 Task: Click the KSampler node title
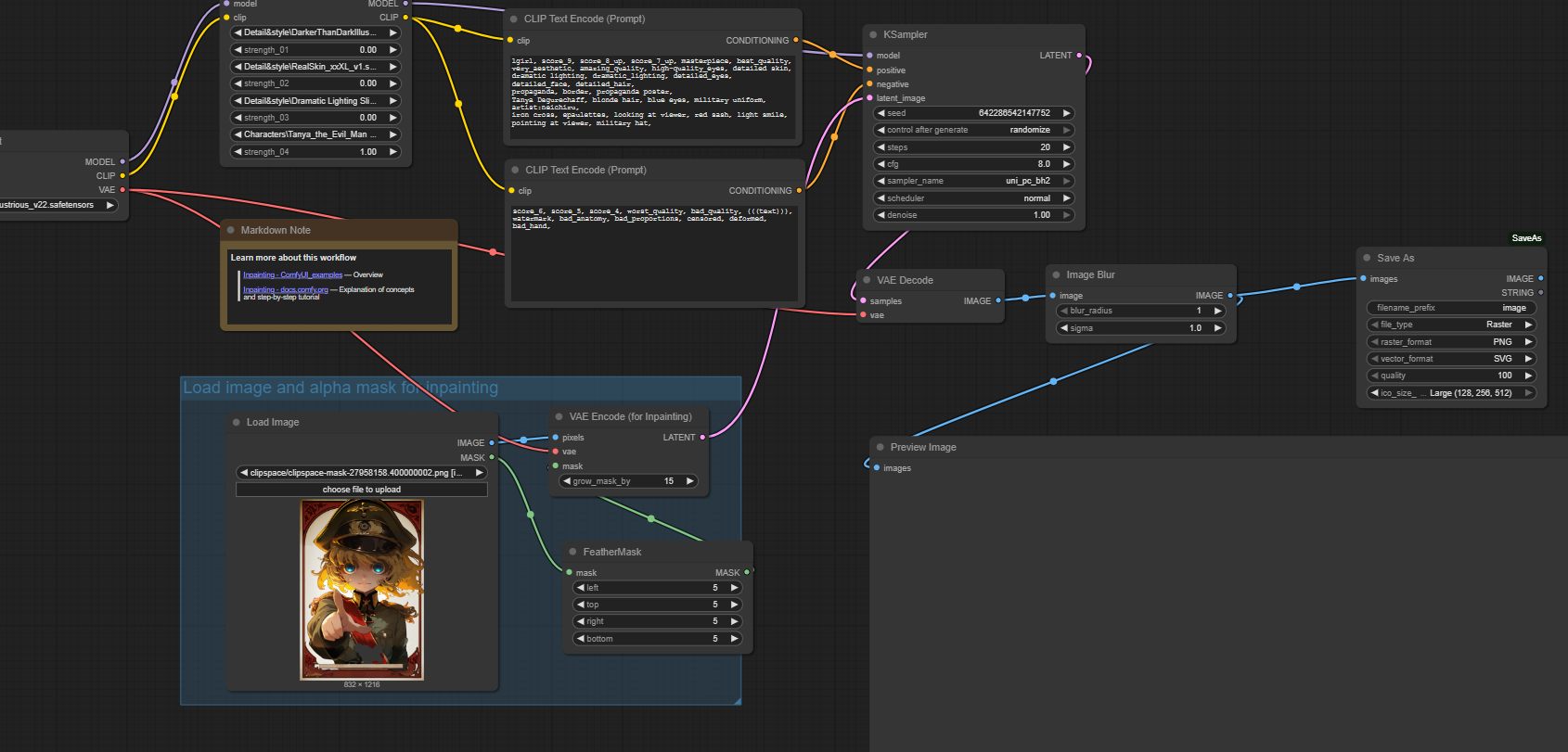point(906,34)
